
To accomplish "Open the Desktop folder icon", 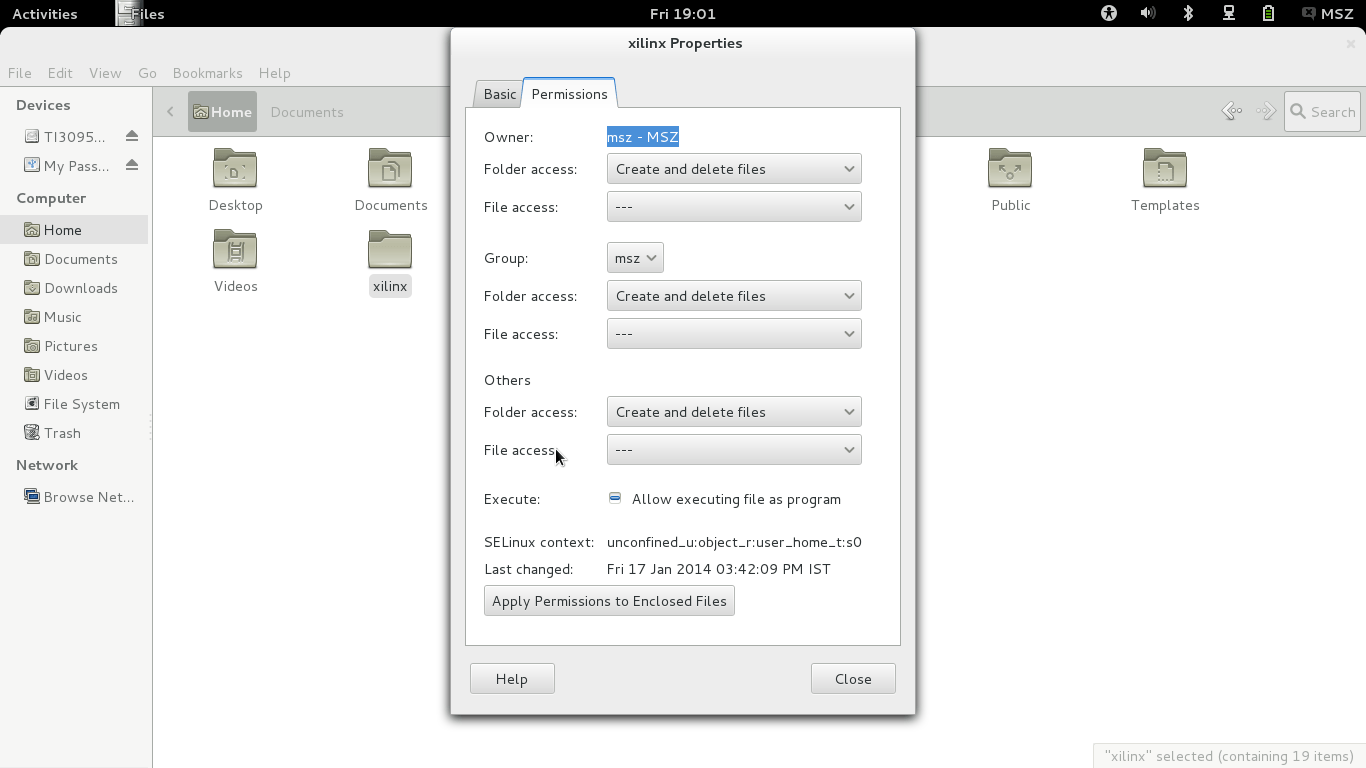I will [235, 169].
